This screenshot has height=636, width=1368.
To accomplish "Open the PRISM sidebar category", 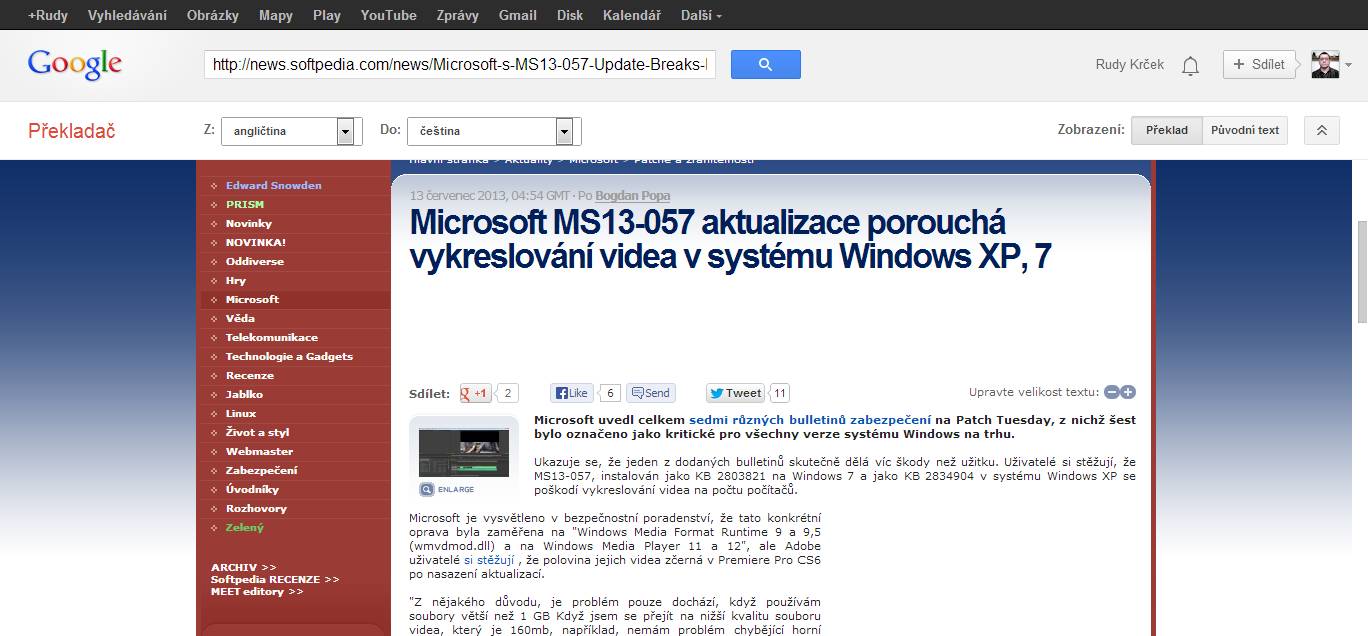I will click(x=245, y=204).
